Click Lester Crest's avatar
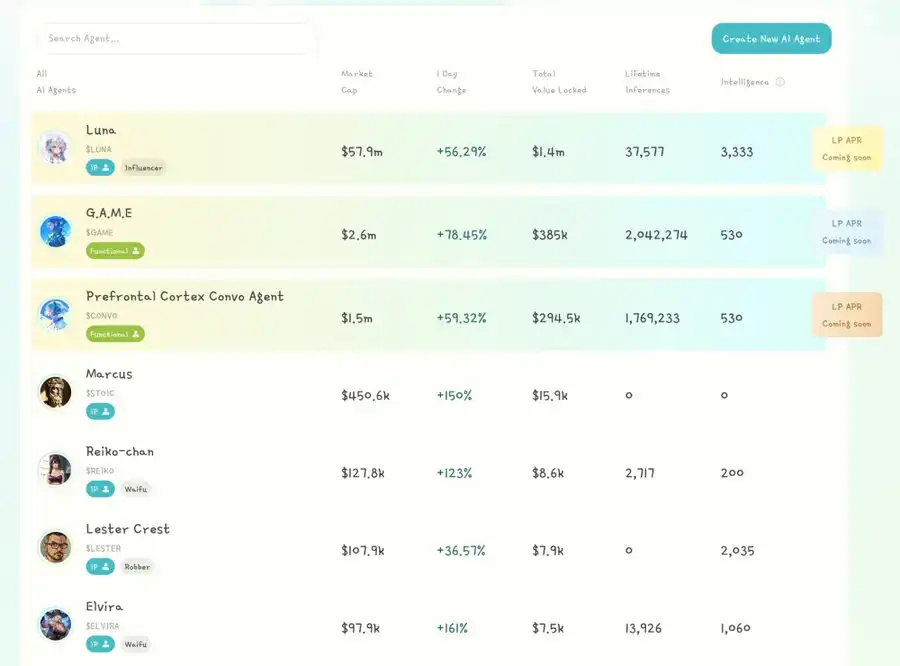900x666 pixels. point(55,547)
